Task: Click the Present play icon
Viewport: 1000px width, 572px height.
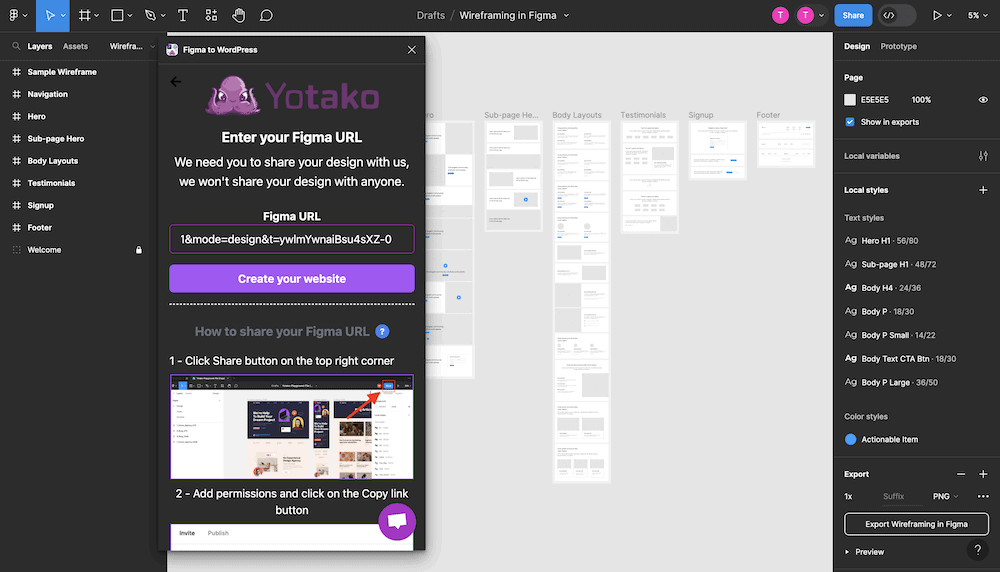Action: pyautogui.click(x=936, y=15)
